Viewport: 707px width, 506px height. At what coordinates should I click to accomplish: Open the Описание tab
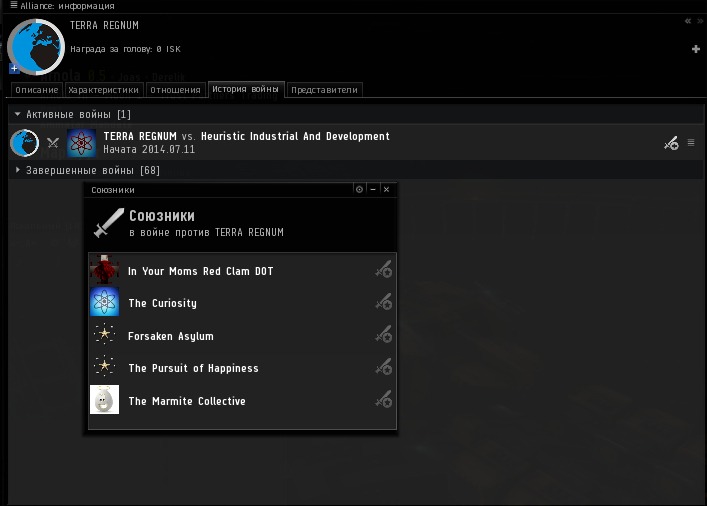(37, 90)
